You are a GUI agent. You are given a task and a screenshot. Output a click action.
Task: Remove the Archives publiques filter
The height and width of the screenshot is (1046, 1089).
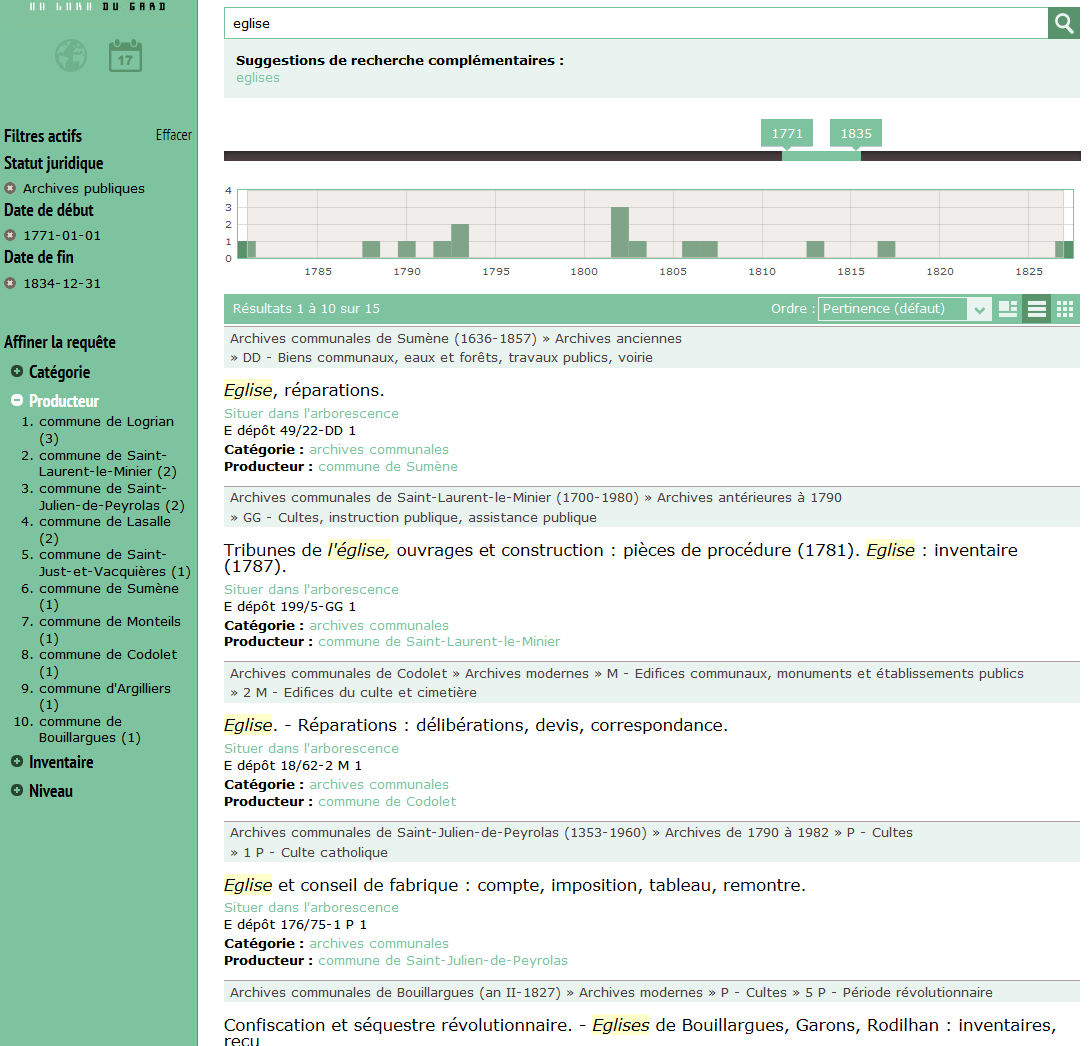click(x=10, y=188)
